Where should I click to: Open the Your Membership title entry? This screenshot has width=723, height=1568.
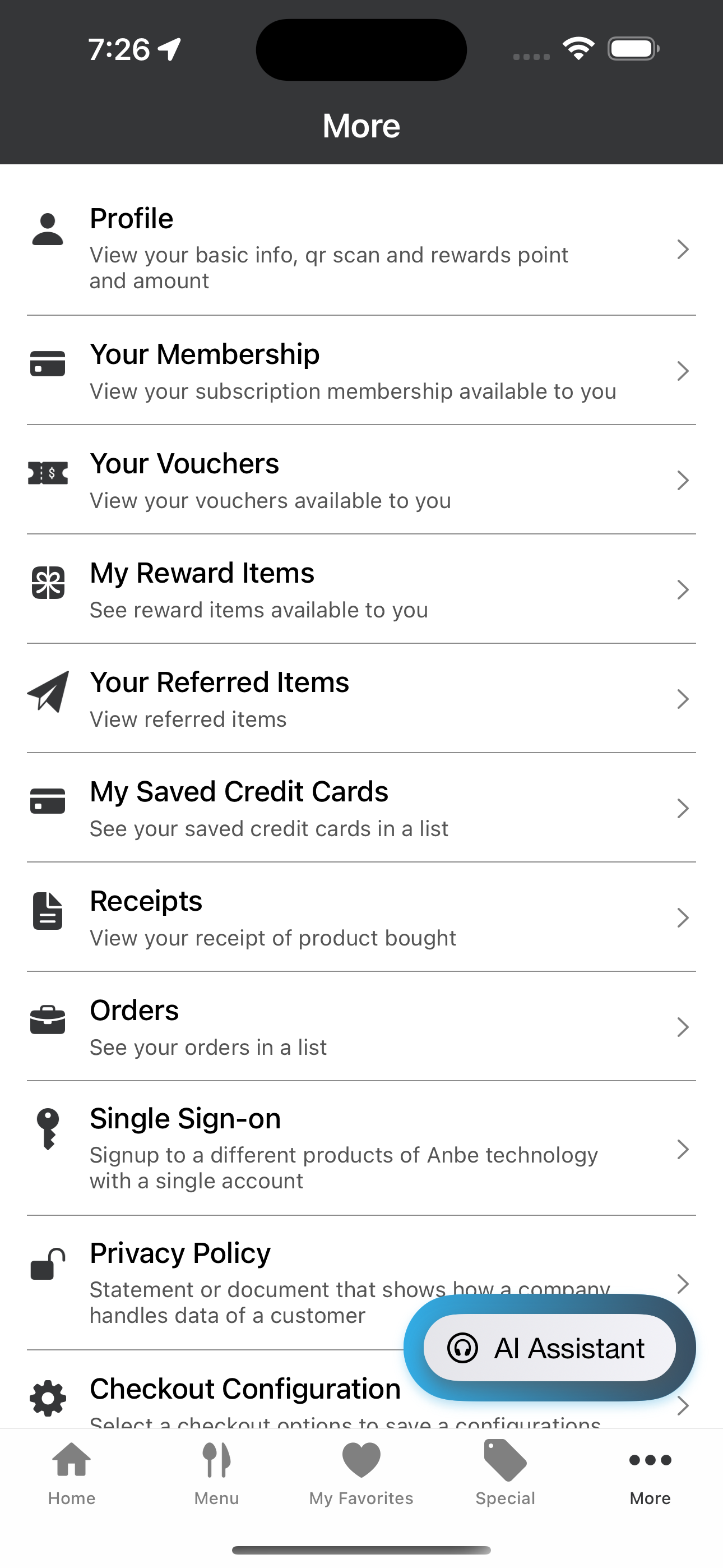pos(205,354)
